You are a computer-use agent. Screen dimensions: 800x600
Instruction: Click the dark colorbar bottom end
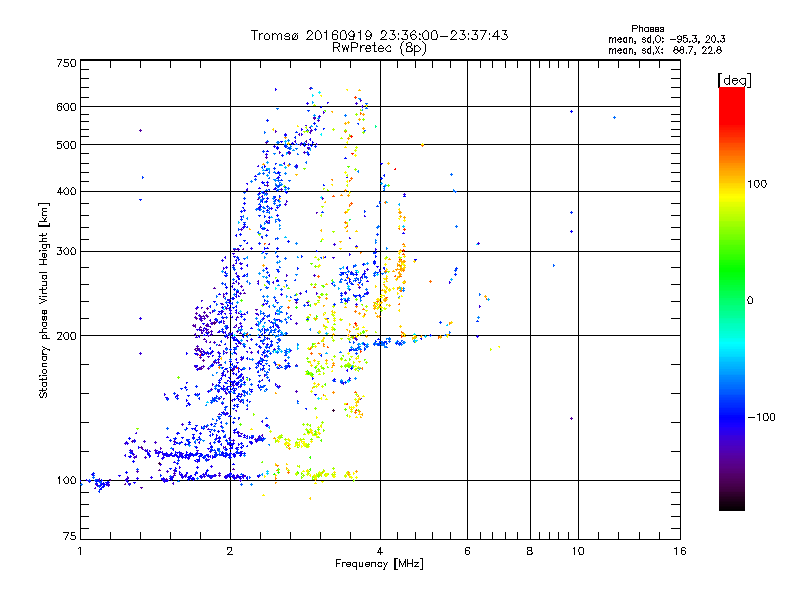(732, 503)
